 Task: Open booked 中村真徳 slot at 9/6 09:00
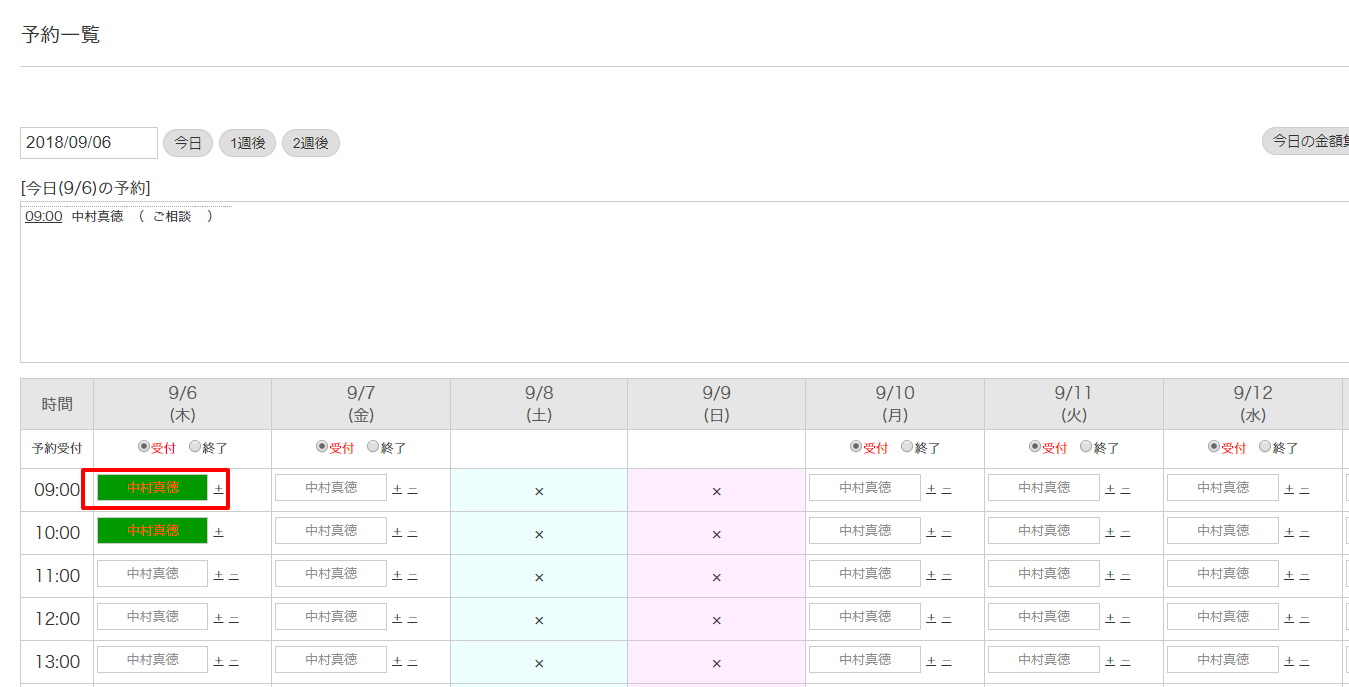(153, 488)
